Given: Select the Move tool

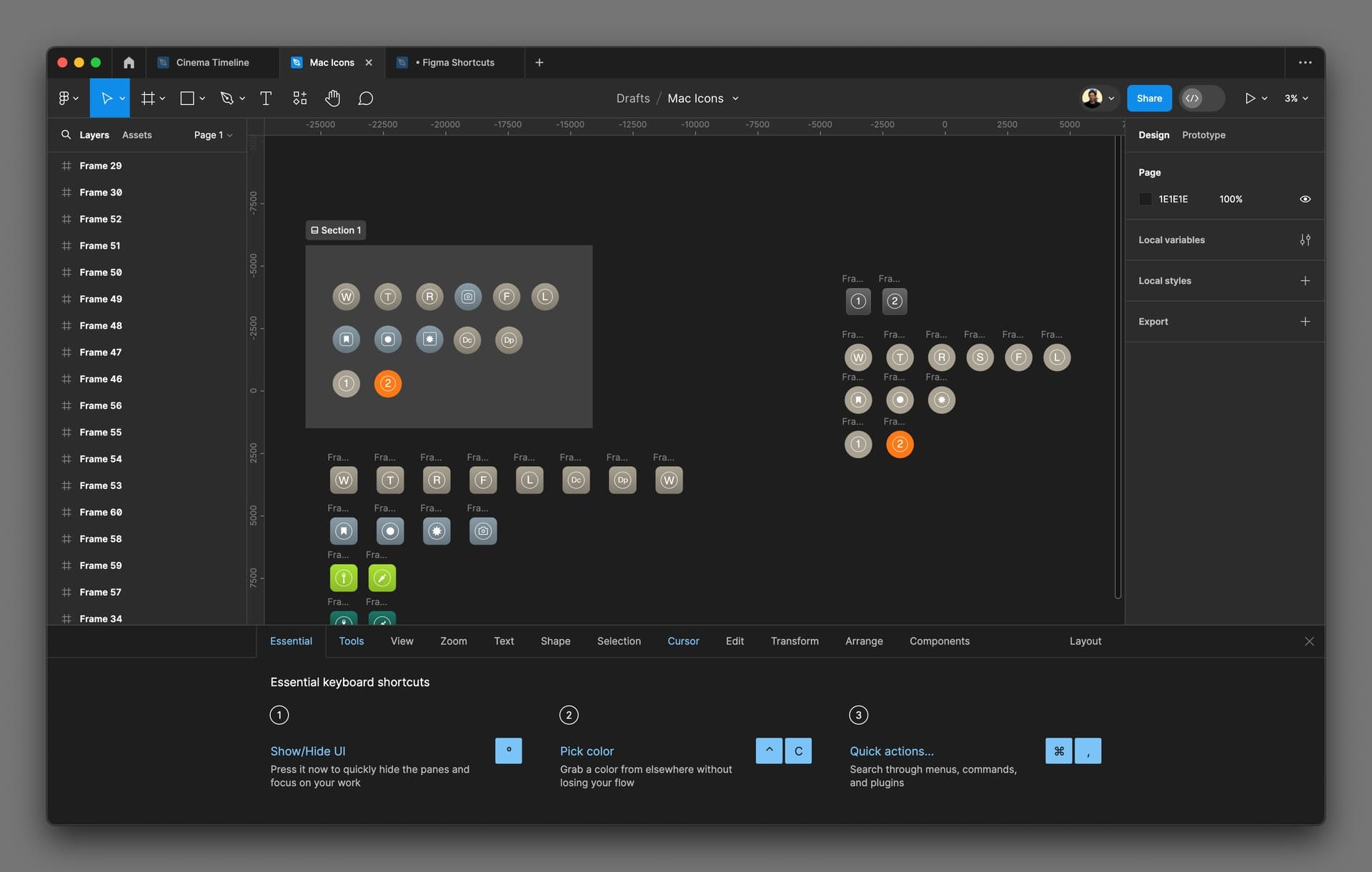Looking at the screenshot, I should 106,98.
